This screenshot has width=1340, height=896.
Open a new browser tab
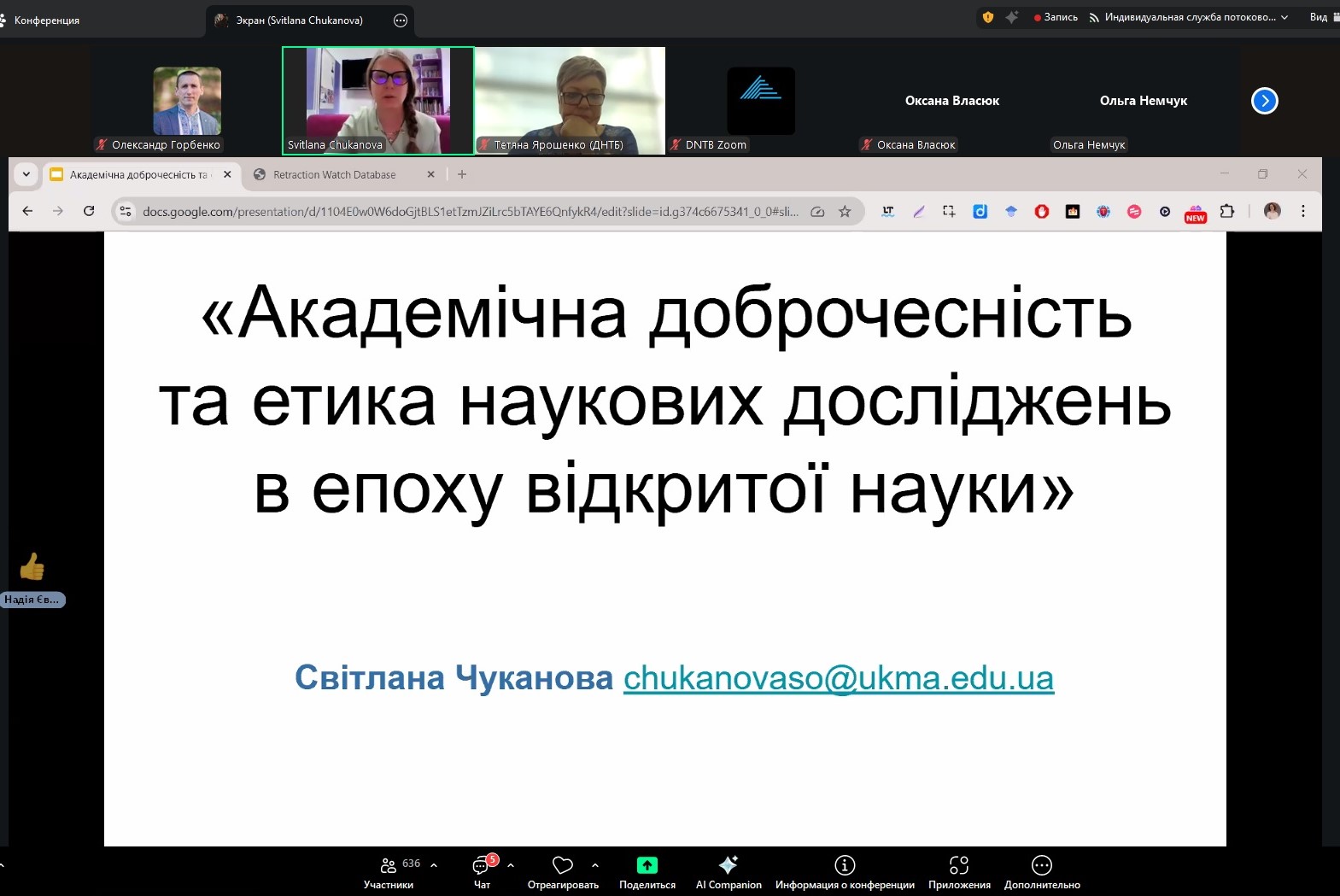tap(462, 174)
